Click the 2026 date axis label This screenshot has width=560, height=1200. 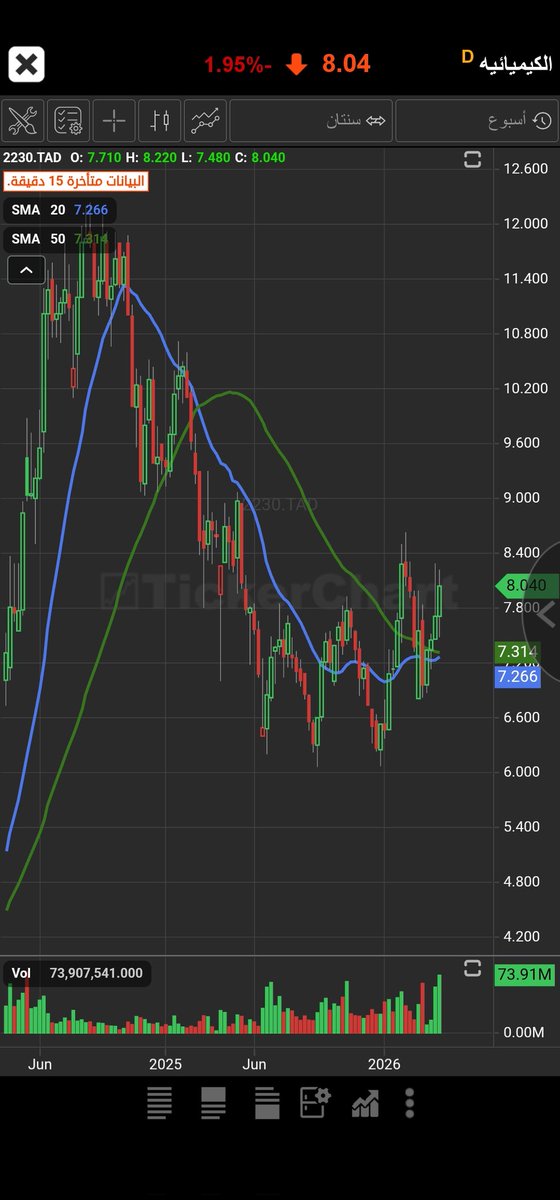384,1064
